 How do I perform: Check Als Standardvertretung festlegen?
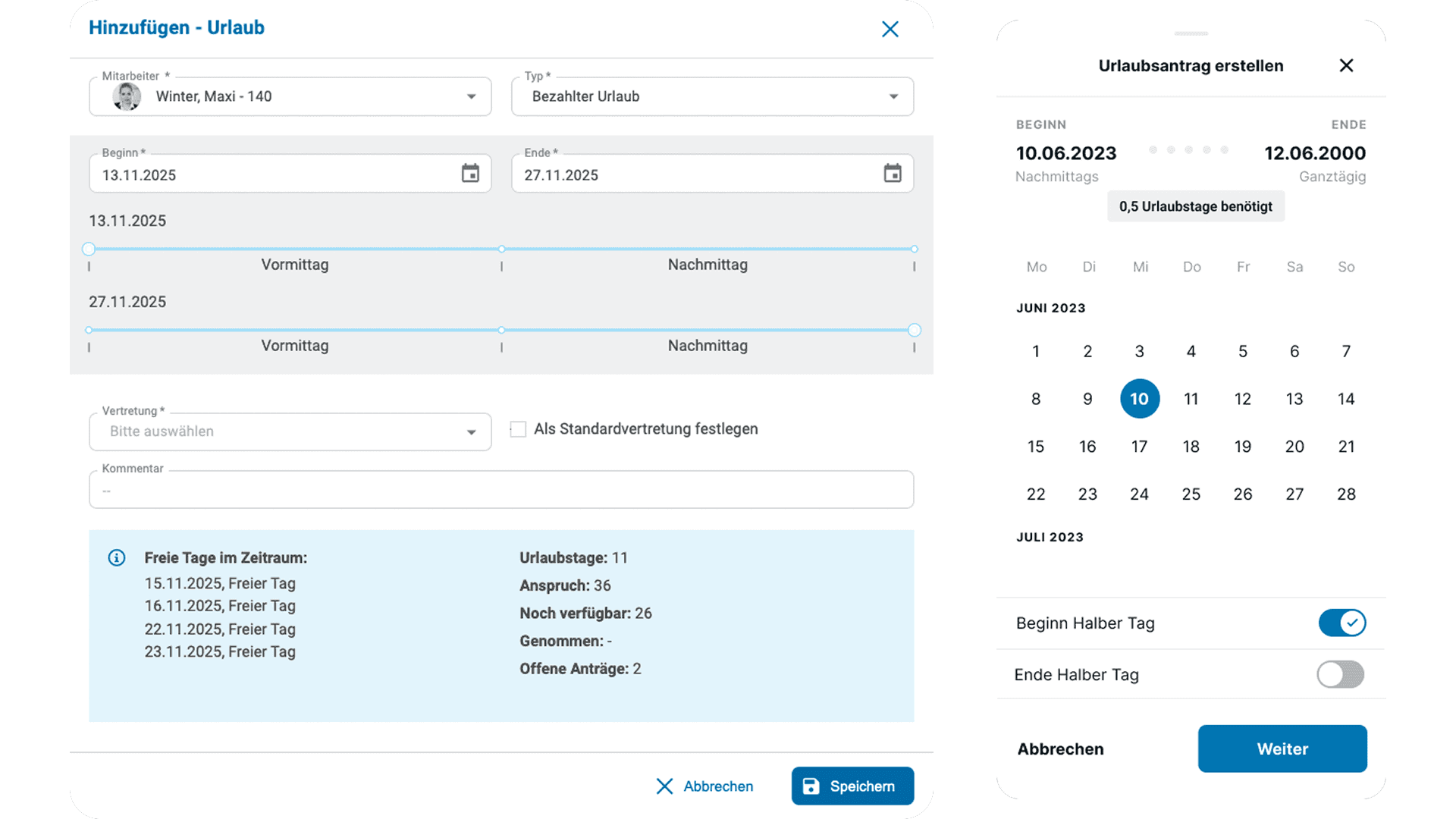coord(518,429)
